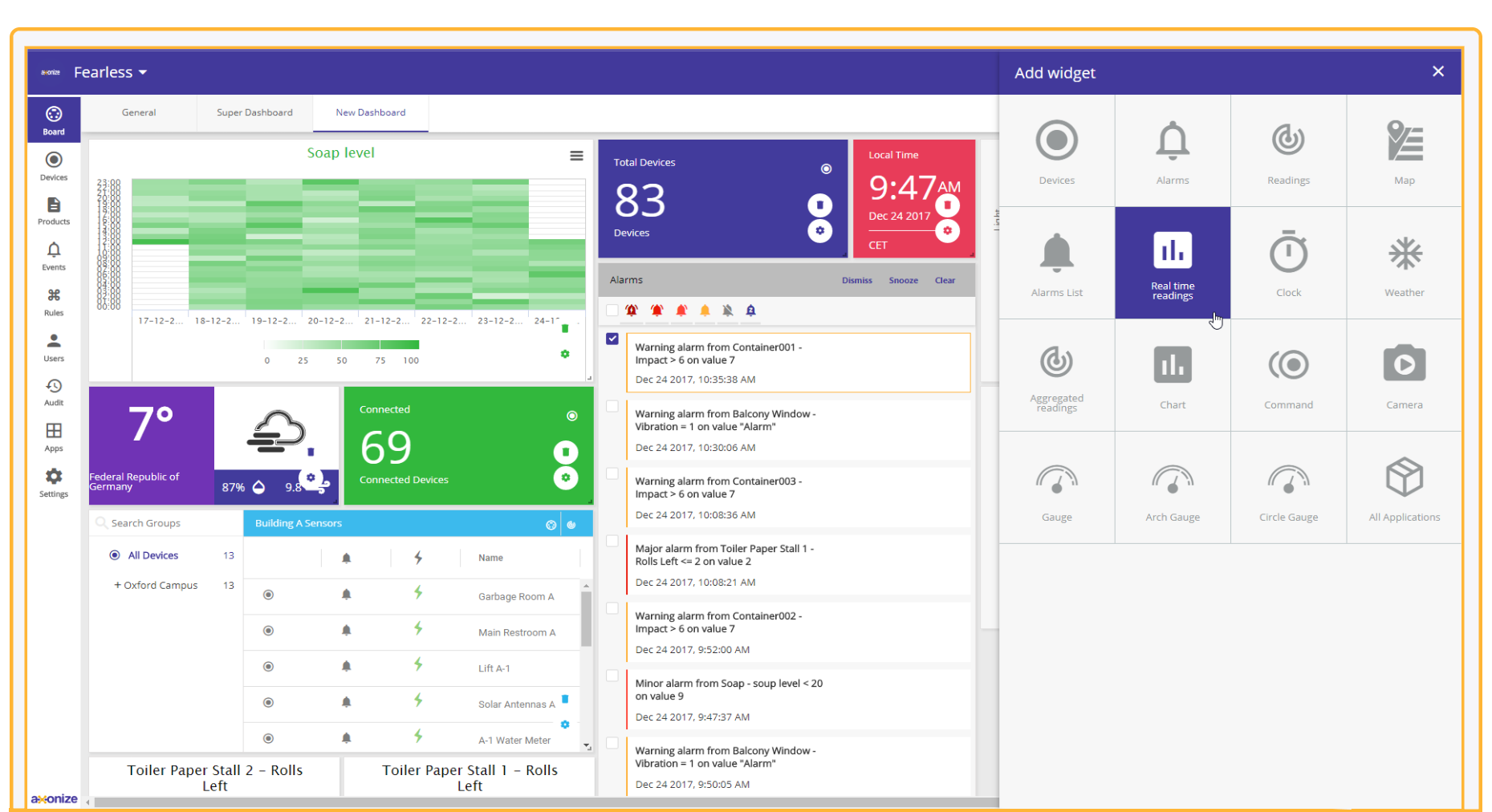The width and height of the screenshot is (1492, 812).
Task: Add the Weather widget
Action: tap(1404, 263)
